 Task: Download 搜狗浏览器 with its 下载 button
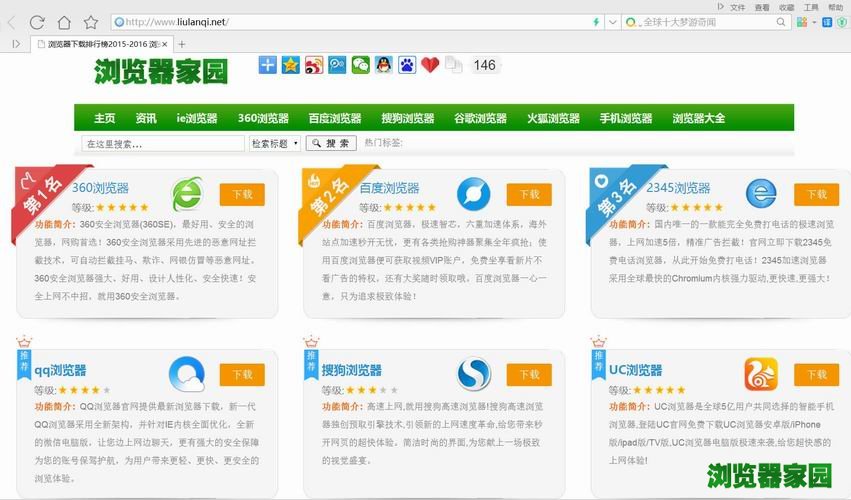click(529, 375)
